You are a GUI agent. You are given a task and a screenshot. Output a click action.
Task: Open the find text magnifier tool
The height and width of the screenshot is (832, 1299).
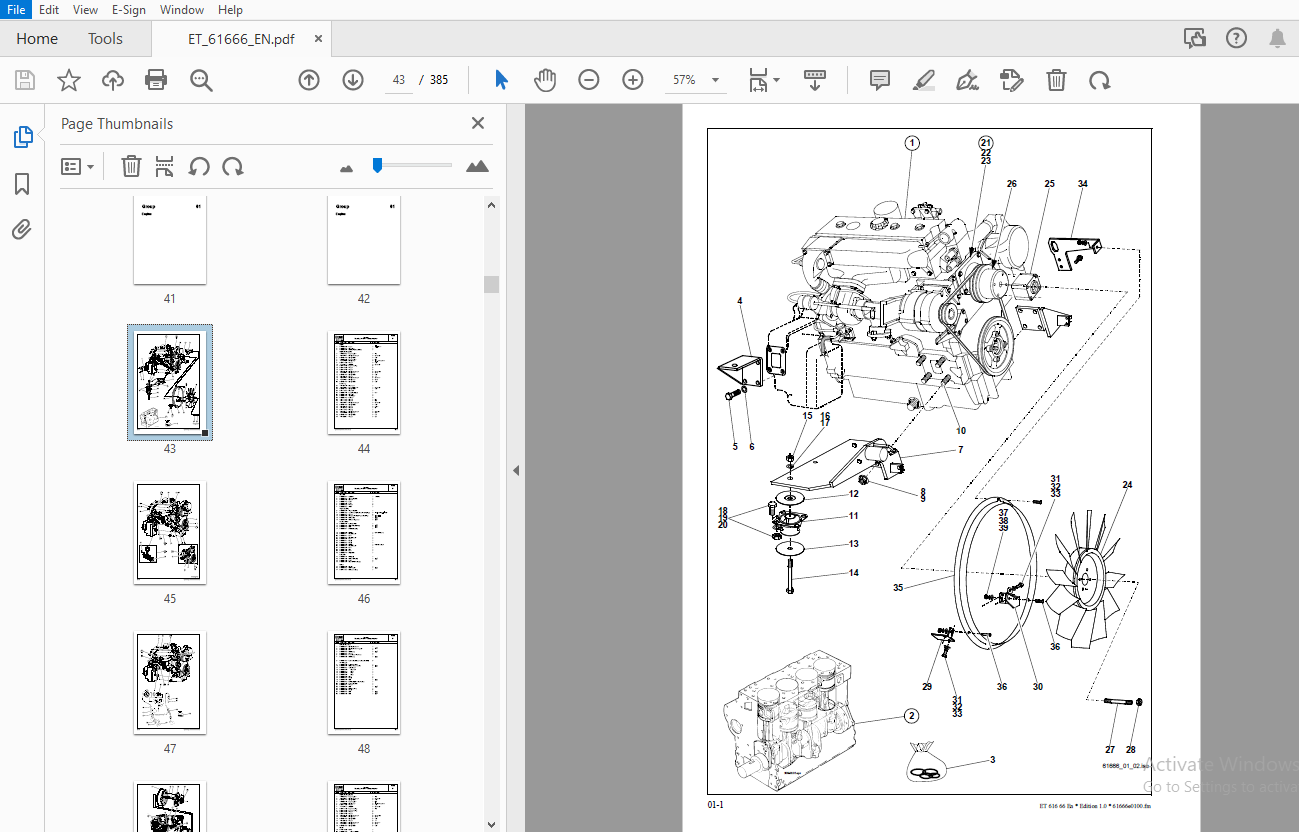click(x=201, y=80)
